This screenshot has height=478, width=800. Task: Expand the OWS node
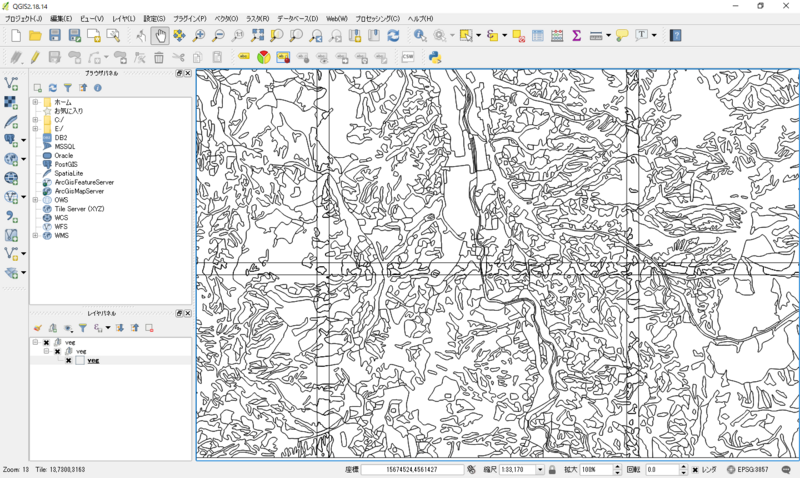tap(35, 200)
